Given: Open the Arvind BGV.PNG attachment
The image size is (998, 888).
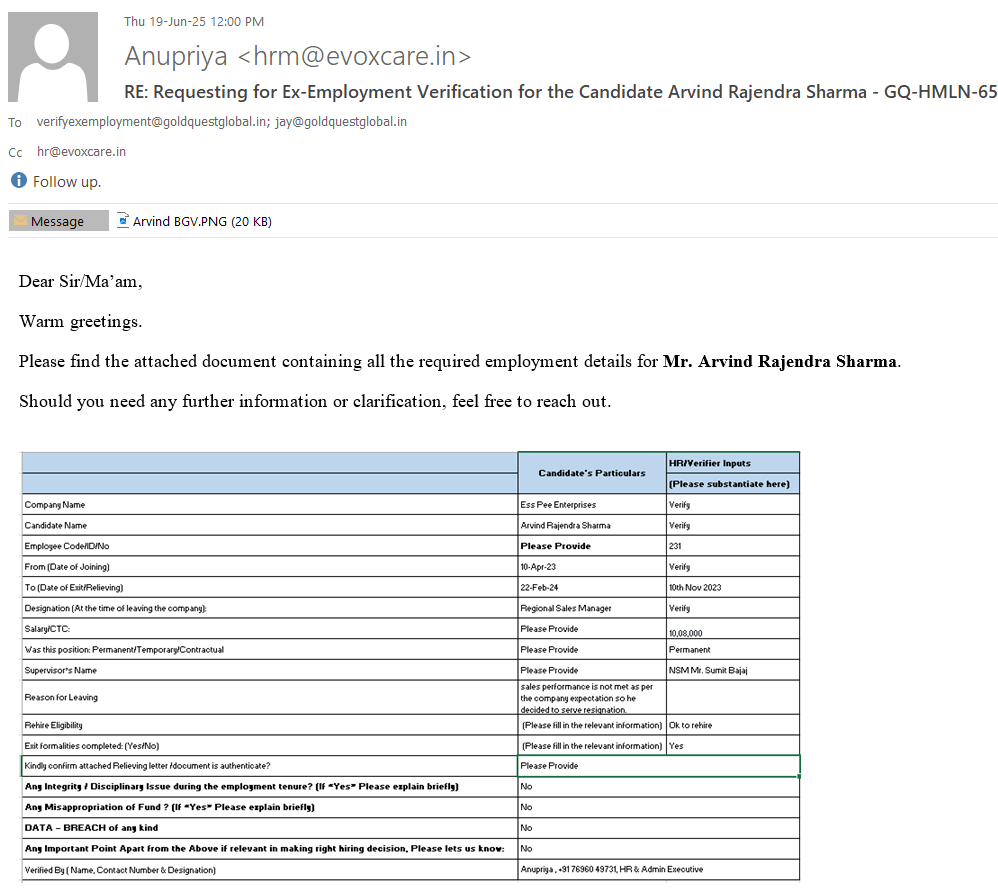Looking at the screenshot, I should tap(201, 221).
